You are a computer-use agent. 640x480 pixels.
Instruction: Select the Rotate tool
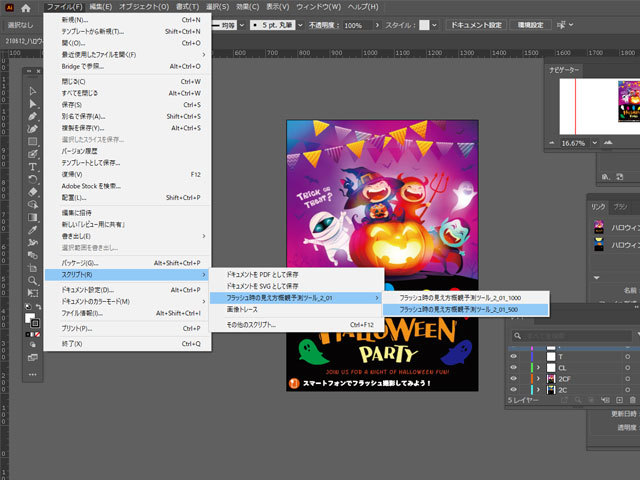tap(33, 180)
